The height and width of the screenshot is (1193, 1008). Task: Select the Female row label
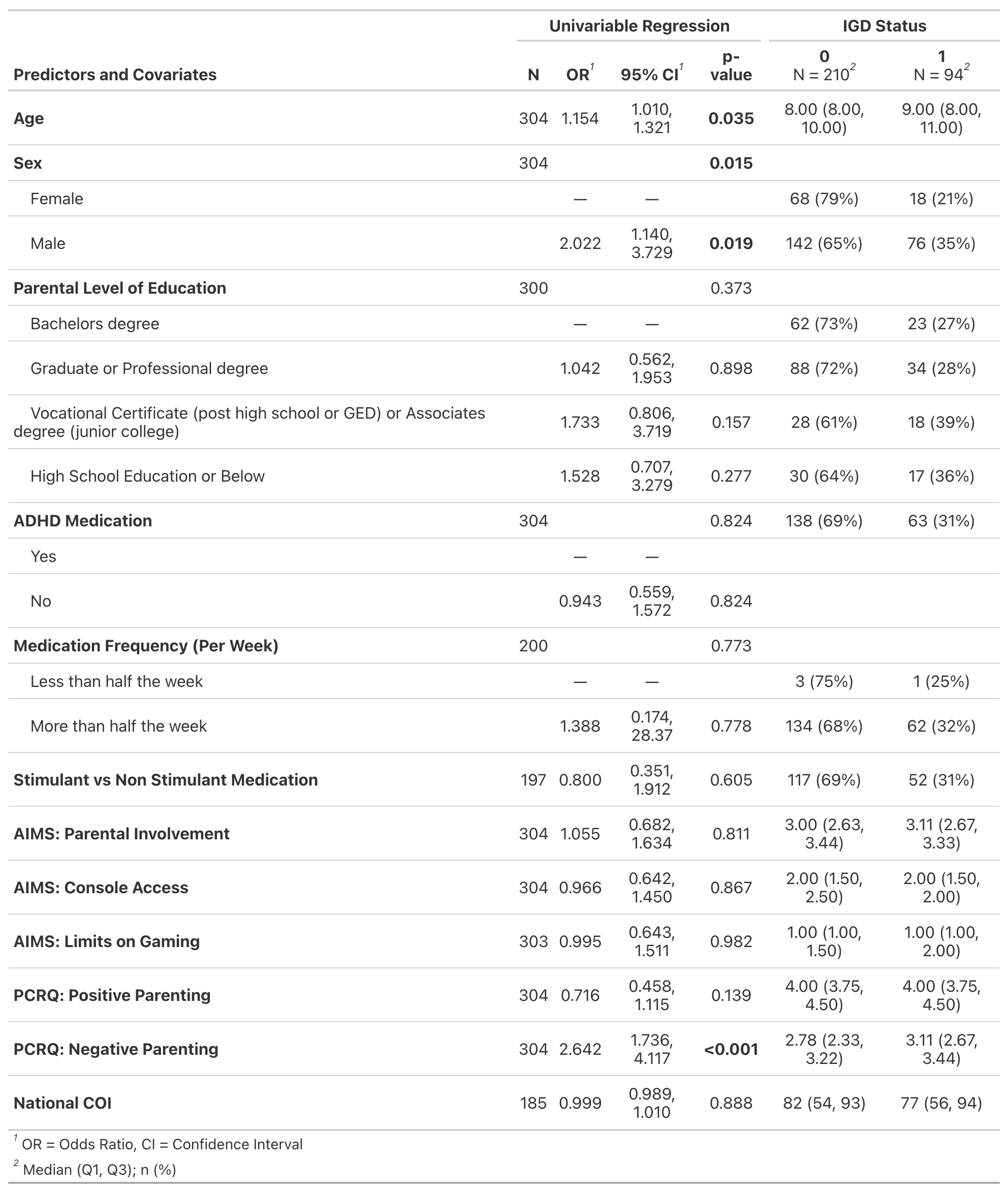56,199
